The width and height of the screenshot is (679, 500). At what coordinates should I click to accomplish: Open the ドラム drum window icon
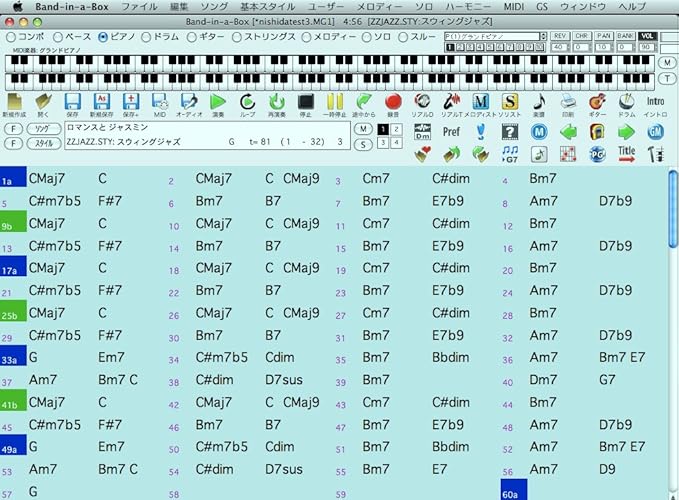(627, 105)
